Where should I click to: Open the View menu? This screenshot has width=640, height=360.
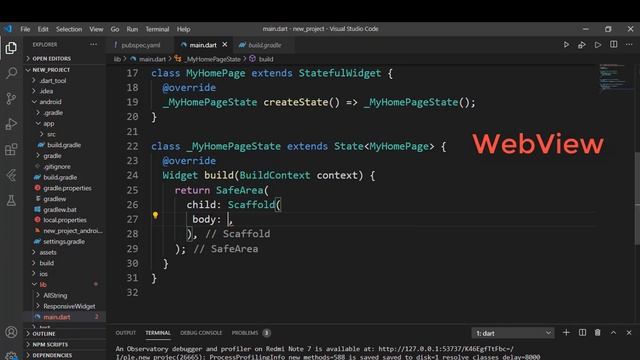tap(96, 29)
